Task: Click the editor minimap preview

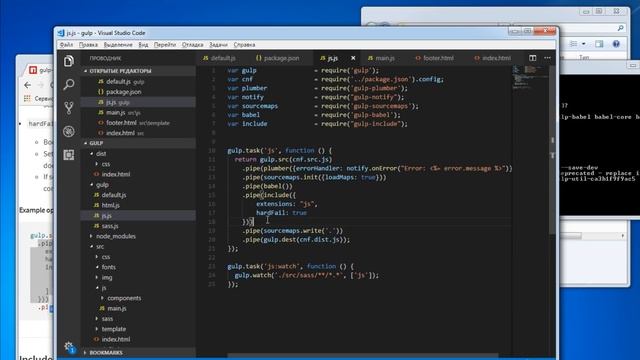Action: tap(530, 77)
